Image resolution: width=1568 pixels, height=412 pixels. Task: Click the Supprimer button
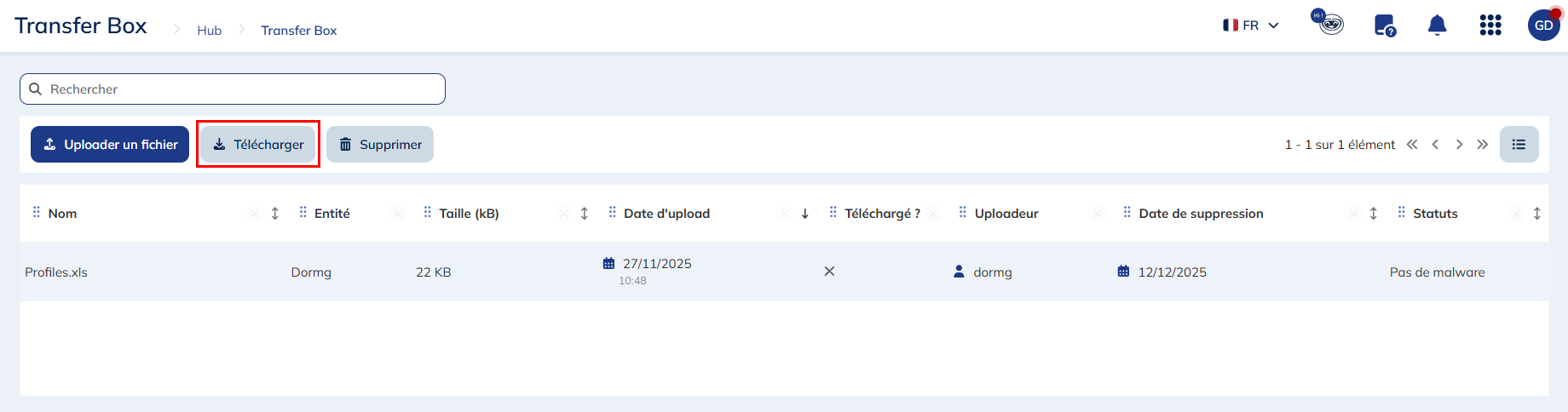pos(380,145)
